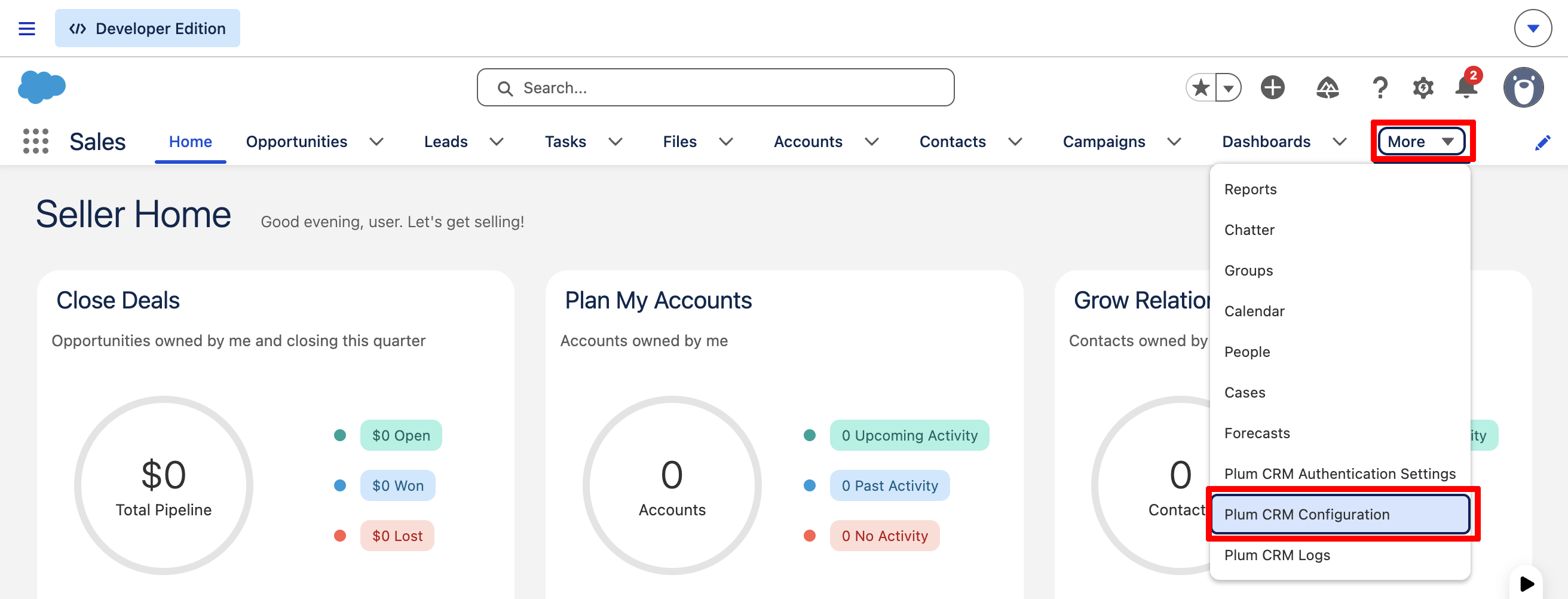Open Plum CRM Logs
The image size is (1568, 599).
[1340, 555]
